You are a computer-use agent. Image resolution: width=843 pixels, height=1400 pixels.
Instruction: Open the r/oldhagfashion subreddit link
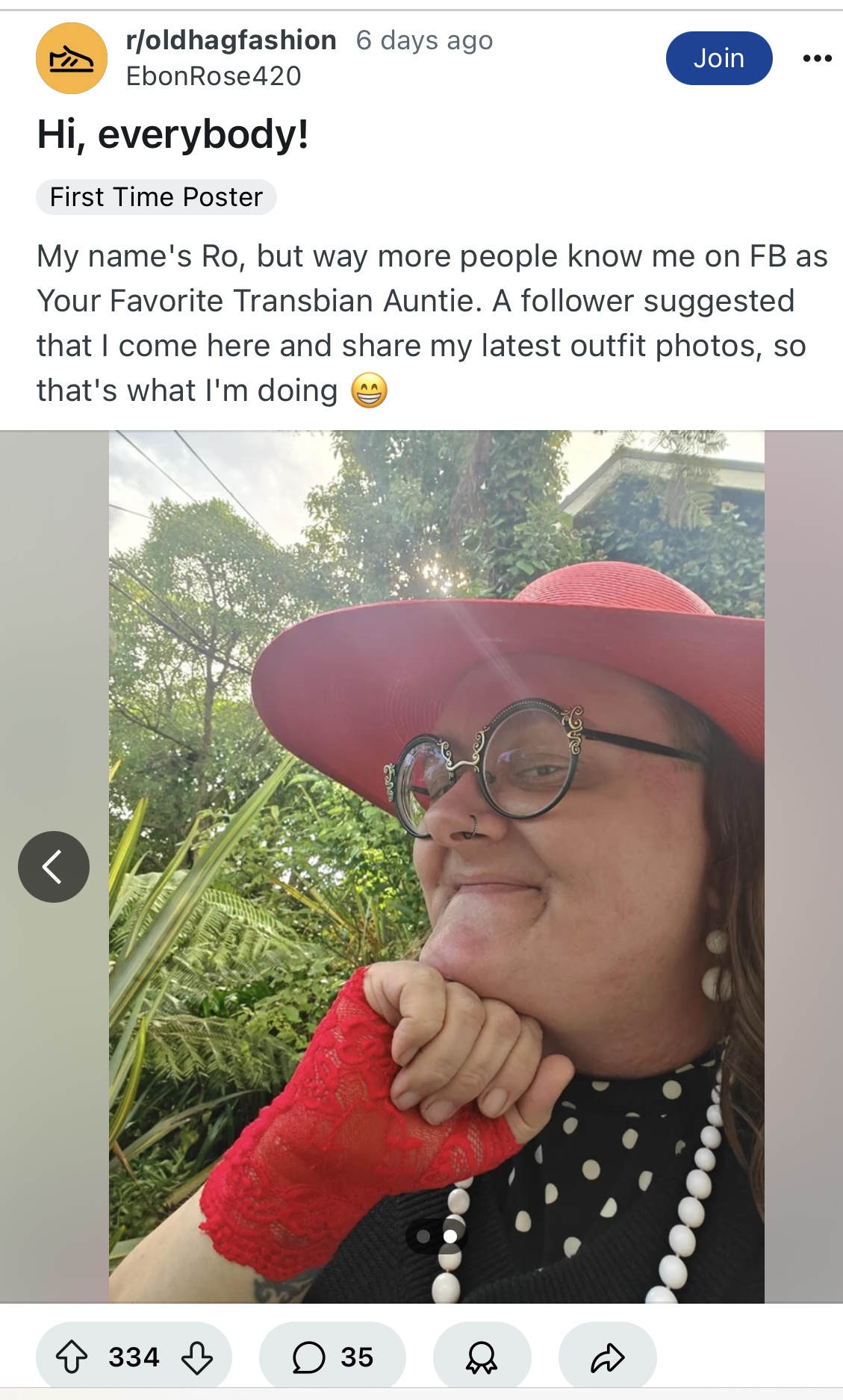(231, 40)
